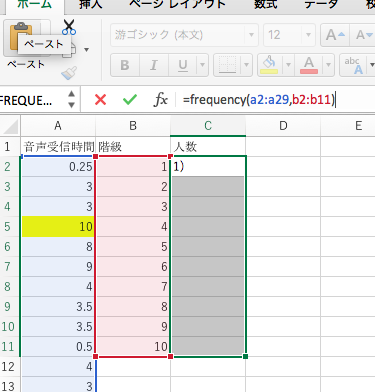Click cell A1 labeled 音声受信時間
Image resolution: width=375 pixels, height=392 pixels.
(x=58, y=147)
